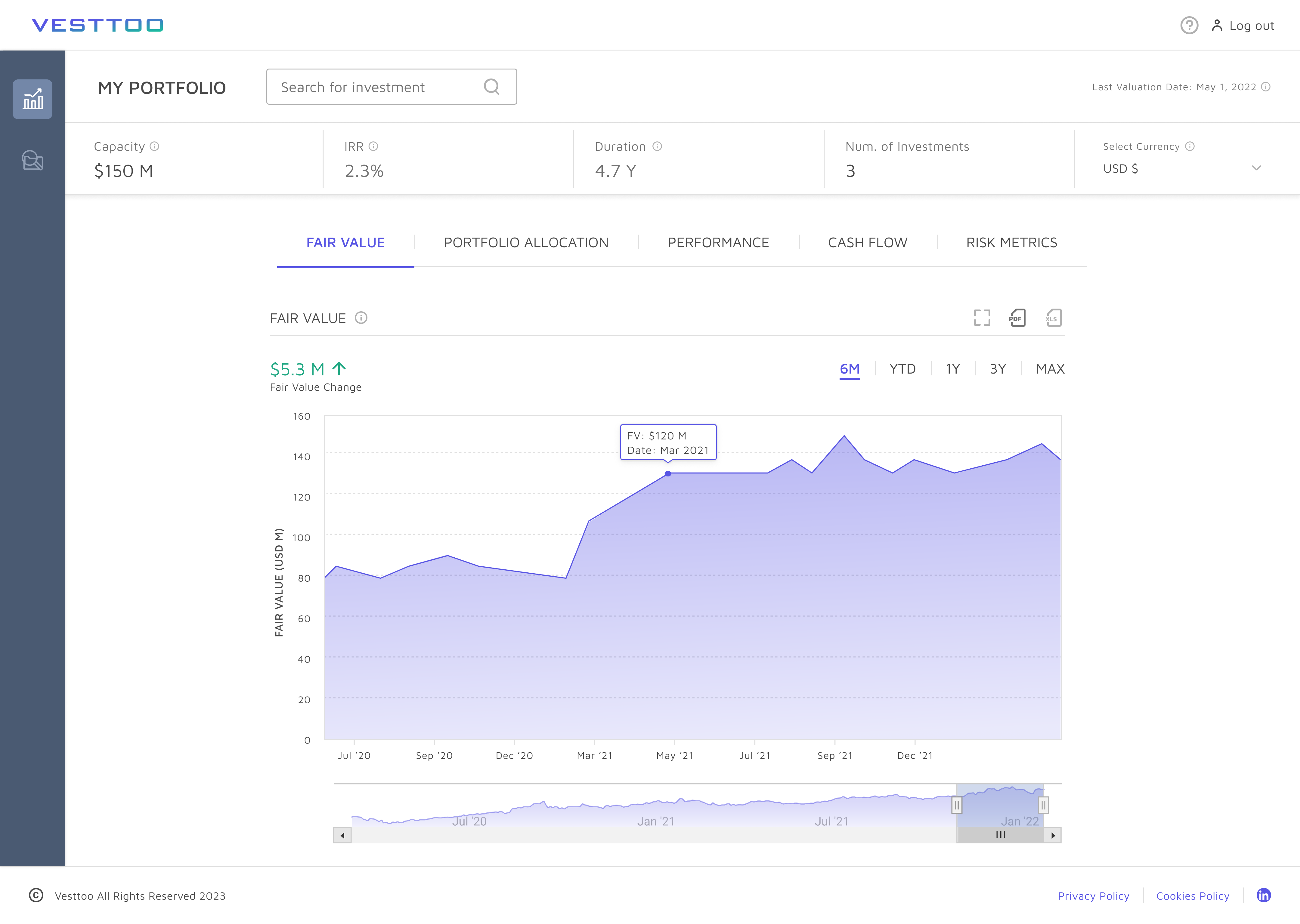
Task: Click Capacity info icon
Action: [x=154, y=146]
